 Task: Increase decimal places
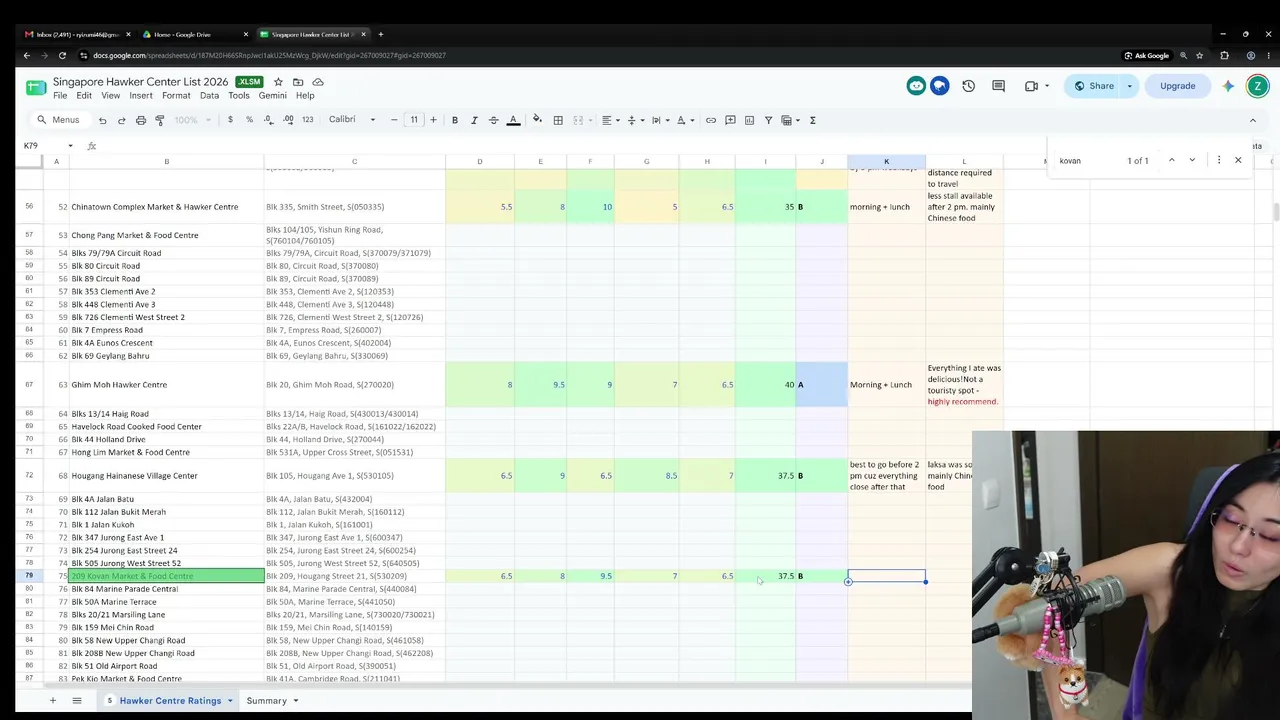point(288,120)
